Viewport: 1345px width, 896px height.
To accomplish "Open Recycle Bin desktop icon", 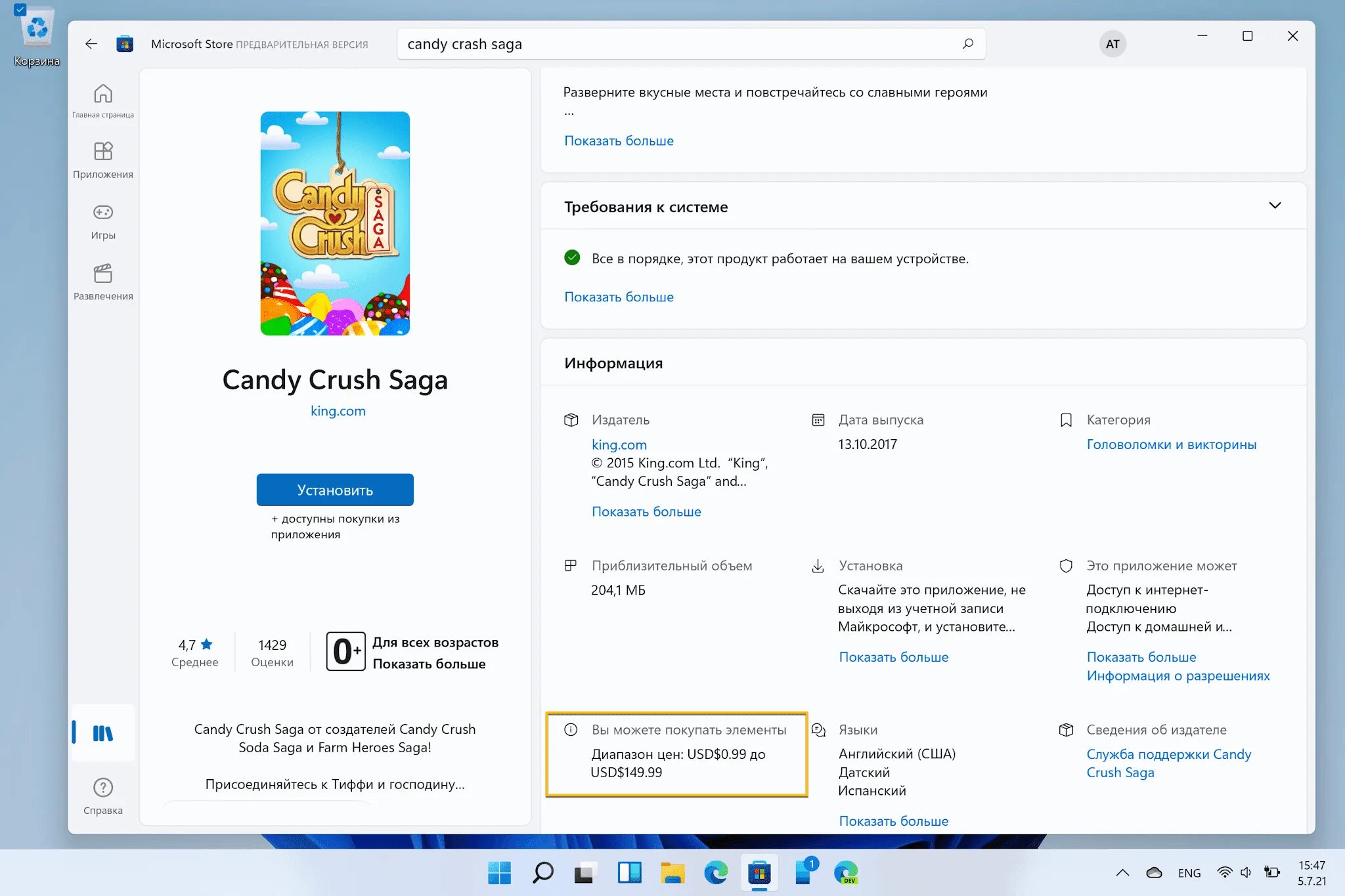I will 37,36.
